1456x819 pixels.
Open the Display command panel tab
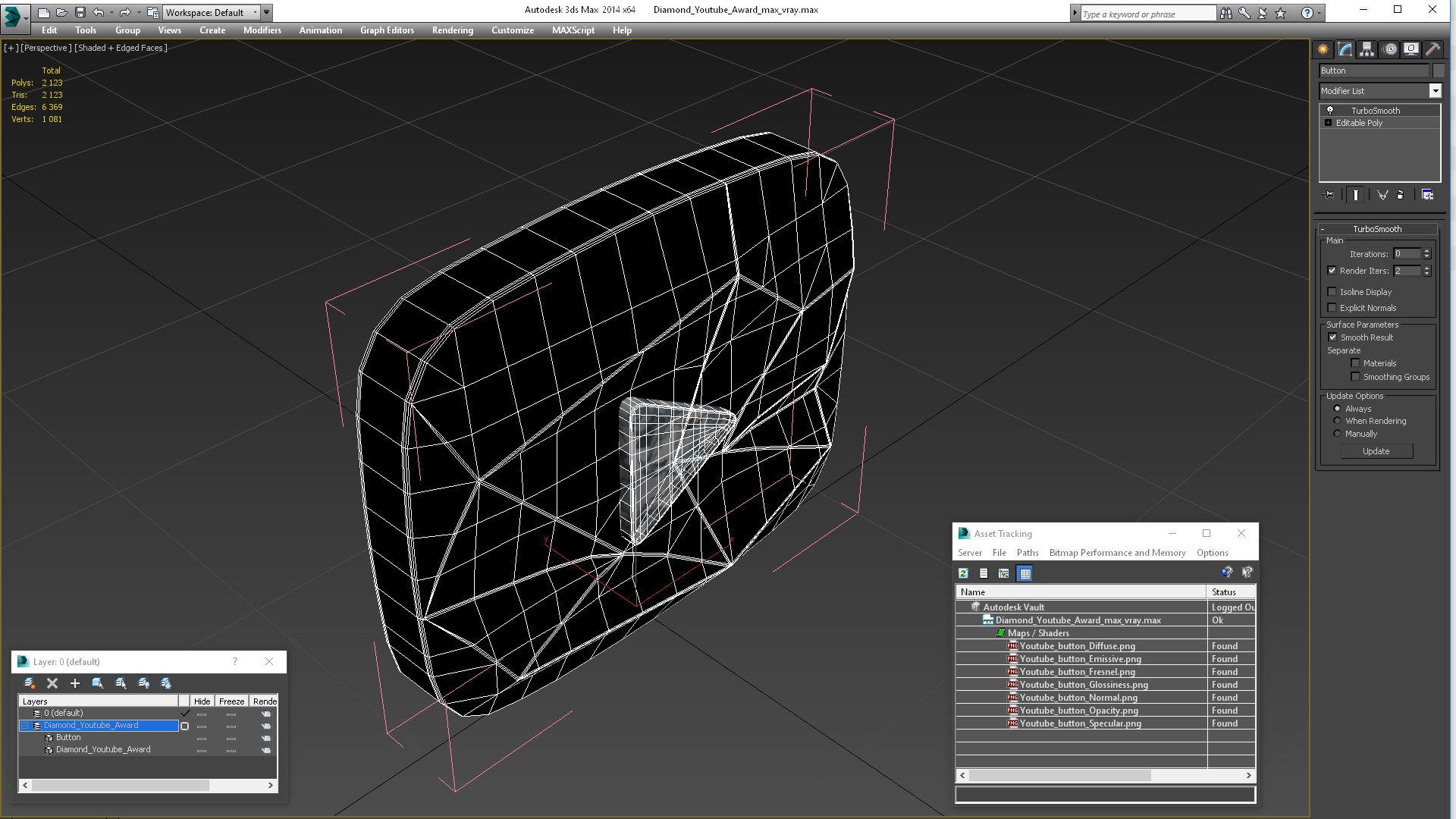click(x=1411, y=49)
